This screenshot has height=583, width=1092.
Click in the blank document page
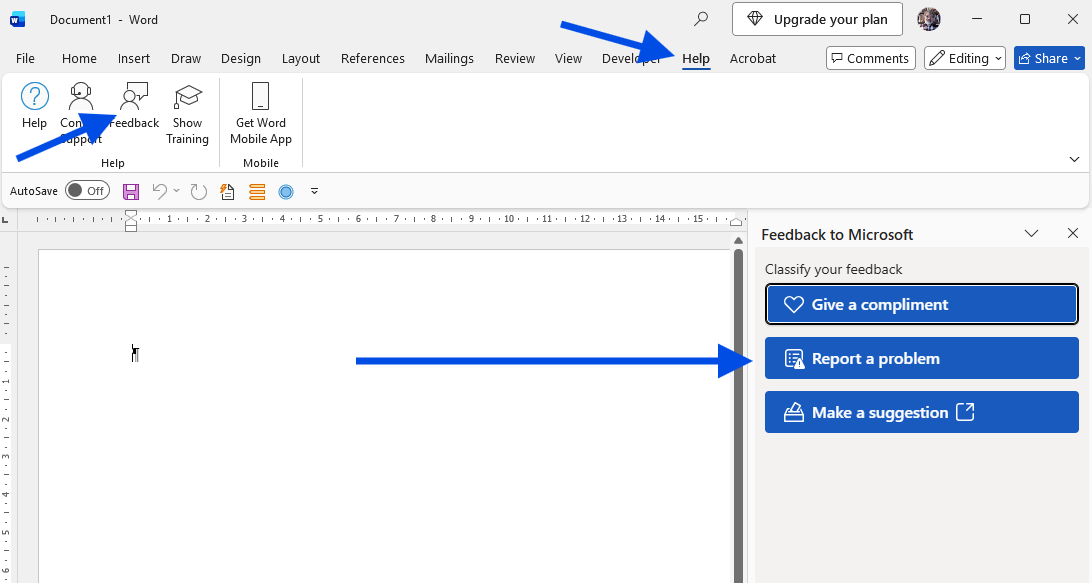(x=384, y=416)
